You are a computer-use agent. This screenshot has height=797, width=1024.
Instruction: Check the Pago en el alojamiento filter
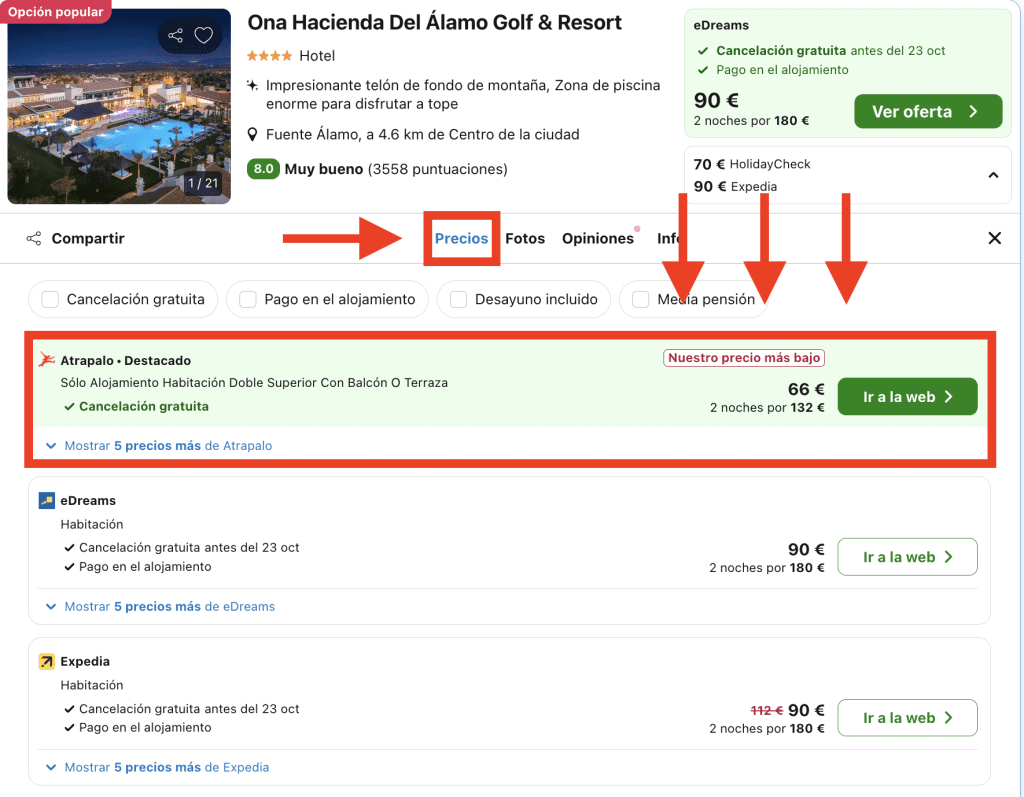pyautogui.click(x=247, y=299)
